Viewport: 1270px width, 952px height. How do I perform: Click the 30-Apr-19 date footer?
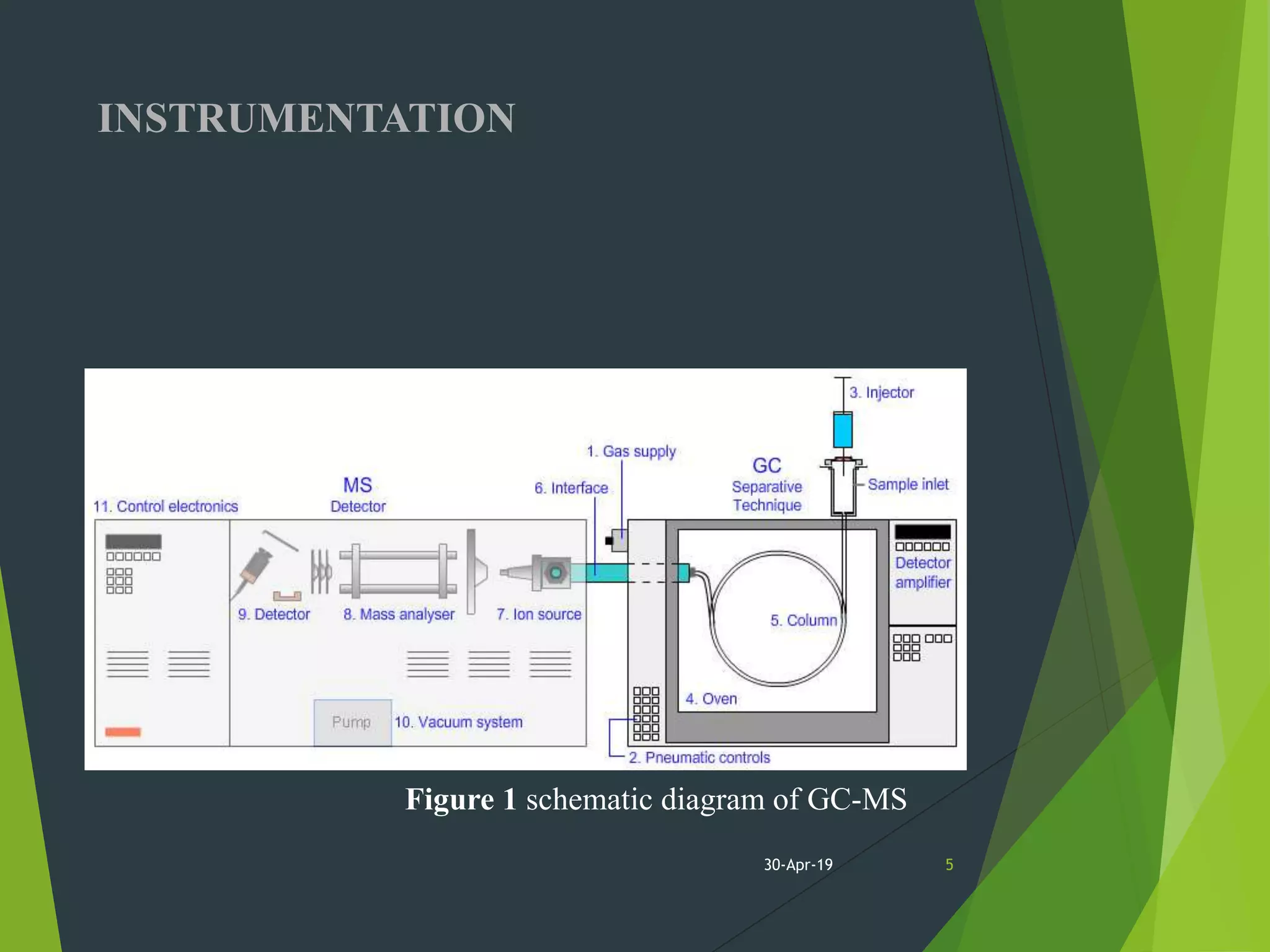pyautogui.click(x=798, y=865)
